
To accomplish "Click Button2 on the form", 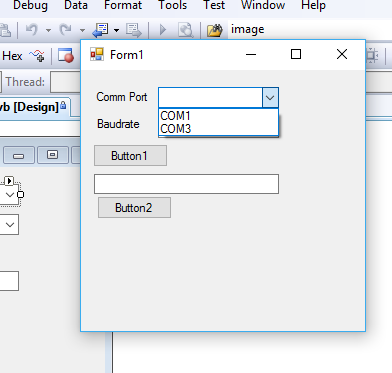I will click(134, 208).
